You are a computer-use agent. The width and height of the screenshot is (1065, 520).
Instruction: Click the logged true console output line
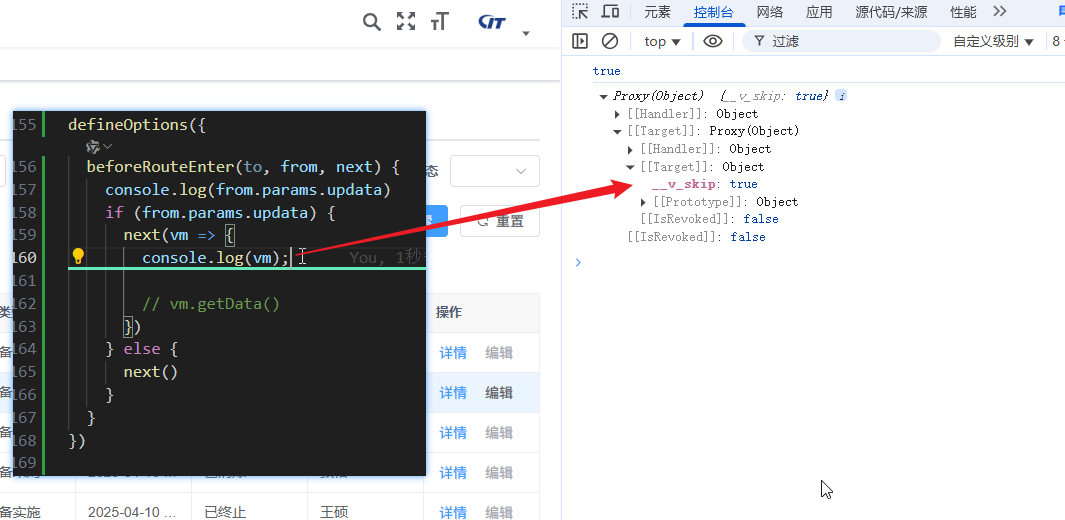607,71
